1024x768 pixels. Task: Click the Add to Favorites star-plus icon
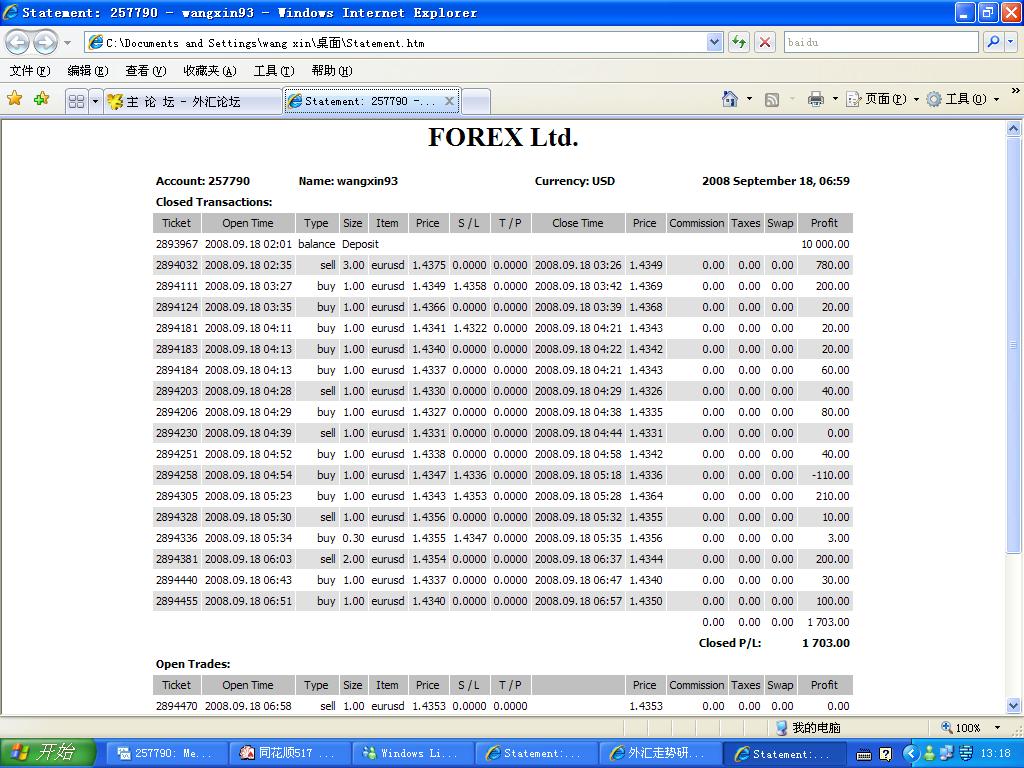click(42, 99)
